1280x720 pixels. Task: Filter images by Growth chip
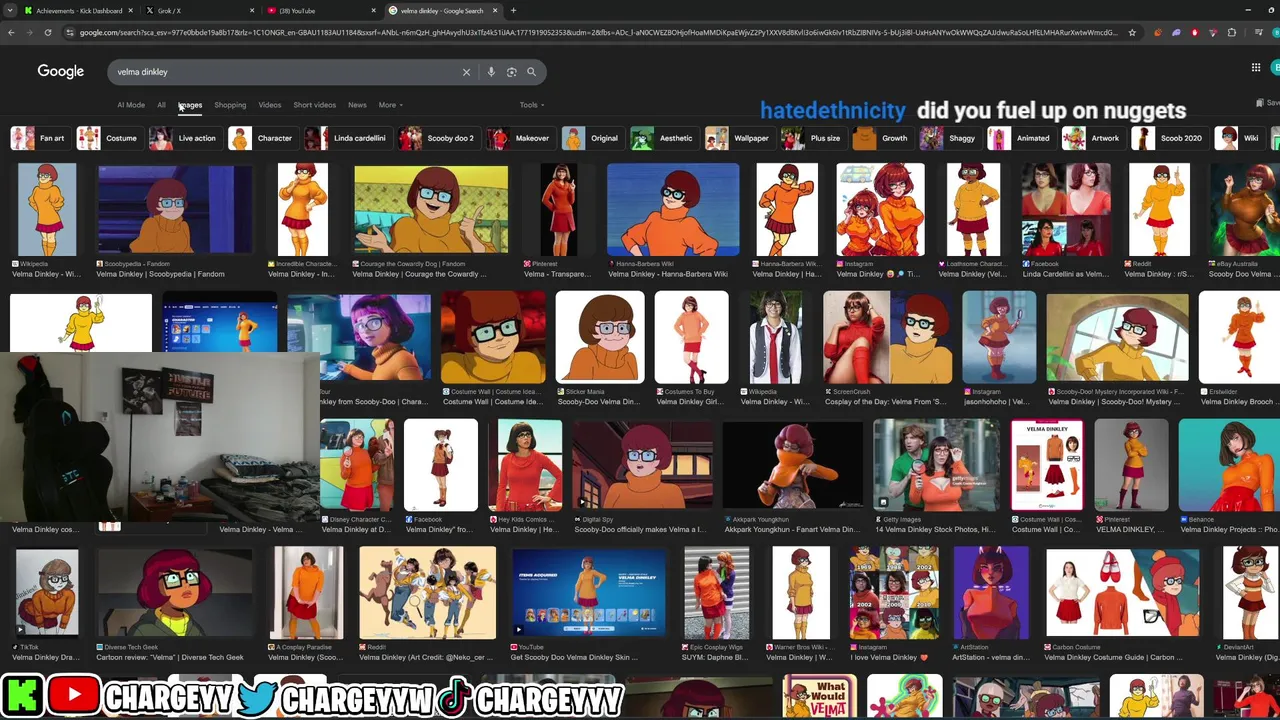[x=882, y=138]
